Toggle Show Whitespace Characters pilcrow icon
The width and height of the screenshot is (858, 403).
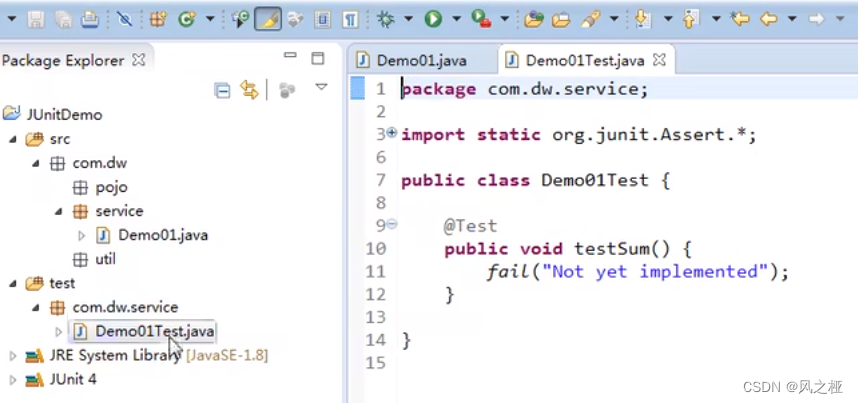click(350, 20)
